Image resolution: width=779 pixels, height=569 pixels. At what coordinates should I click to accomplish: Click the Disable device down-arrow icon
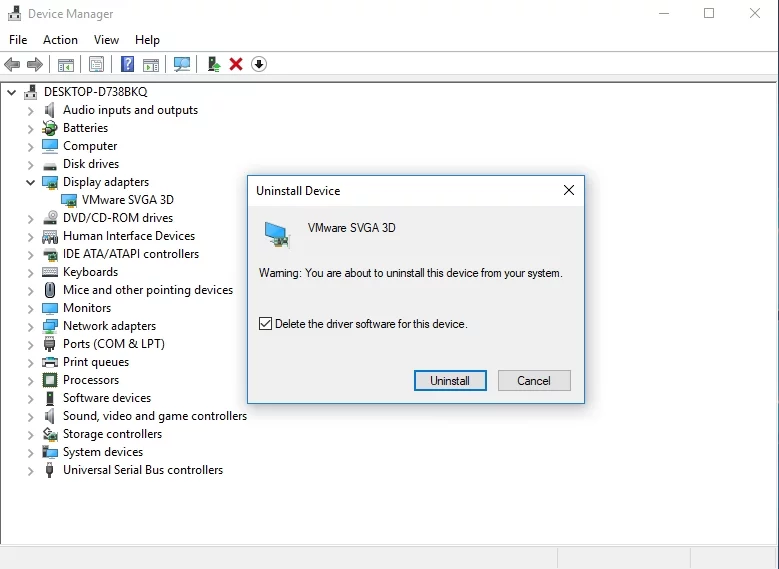click(x=259, y=64)
